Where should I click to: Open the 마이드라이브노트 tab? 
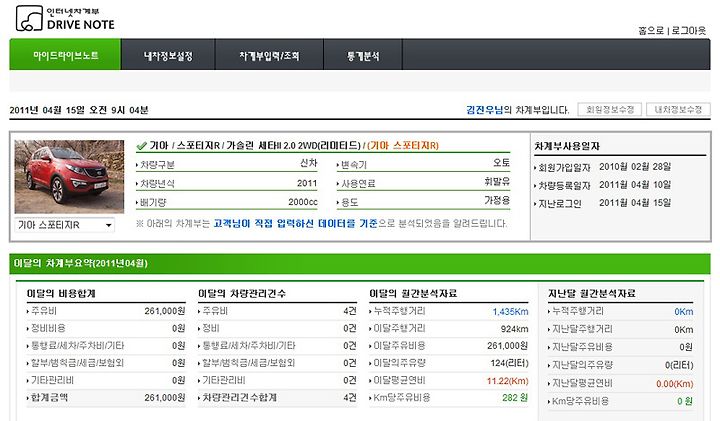pyautogui.click(x=65, y=55)
